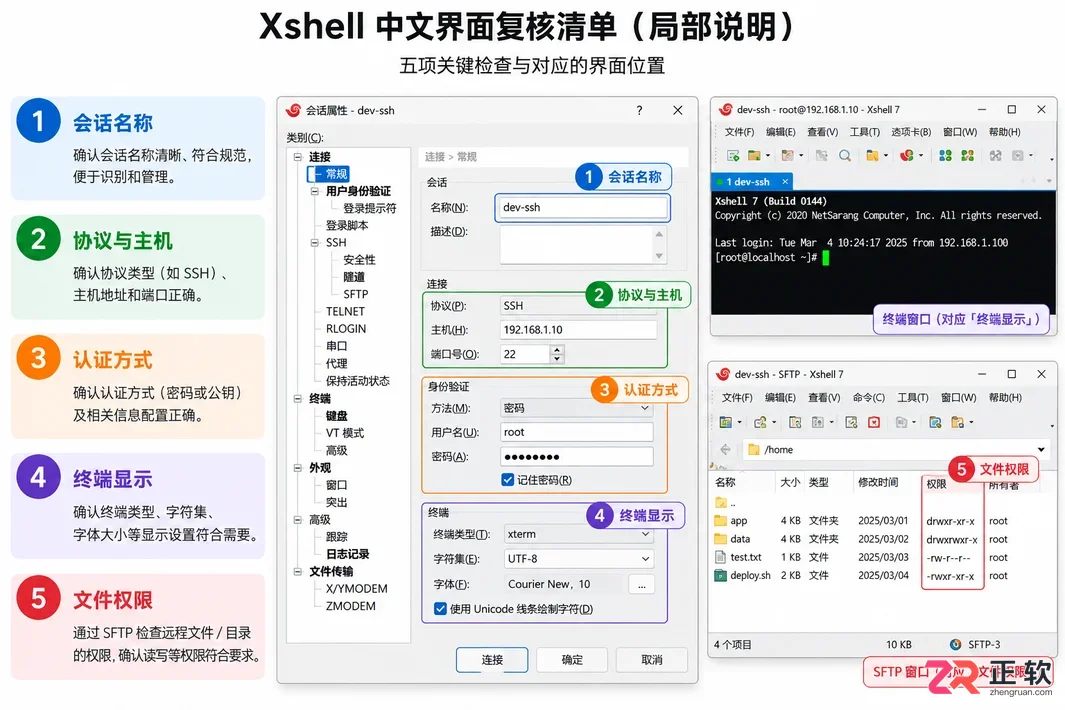Open the /home path dropdown arrow in SFTP window
Image resolution: width=1065 pixels, height=710 pixels.
click(1041, 449)
